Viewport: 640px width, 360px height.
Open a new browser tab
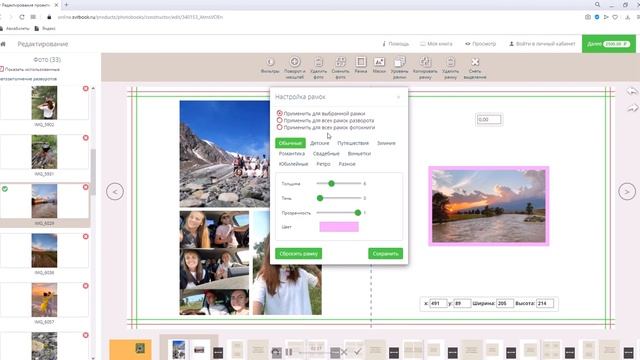66,5
